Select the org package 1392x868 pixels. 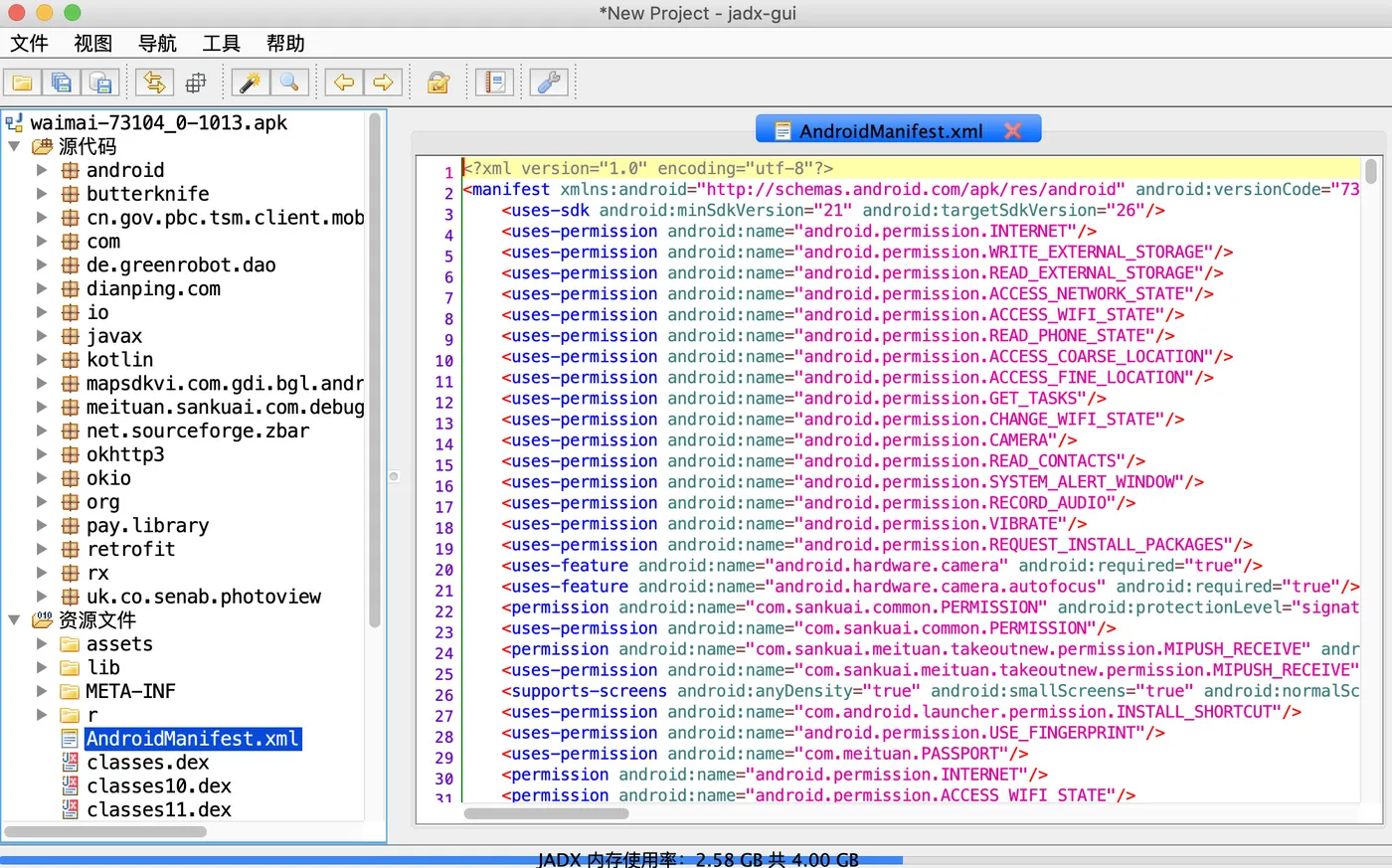[x=102, y=501]
